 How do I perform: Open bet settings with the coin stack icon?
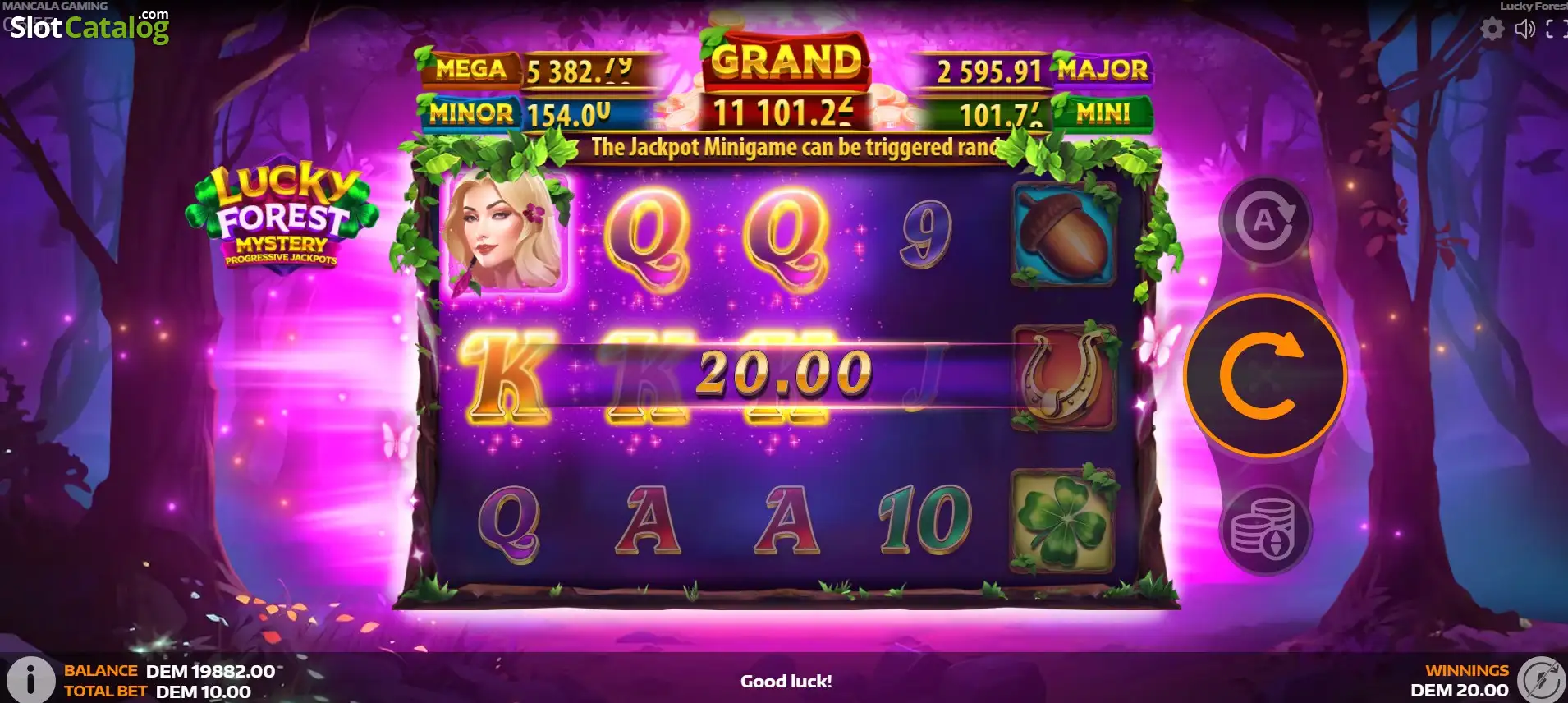[1265, 530]
